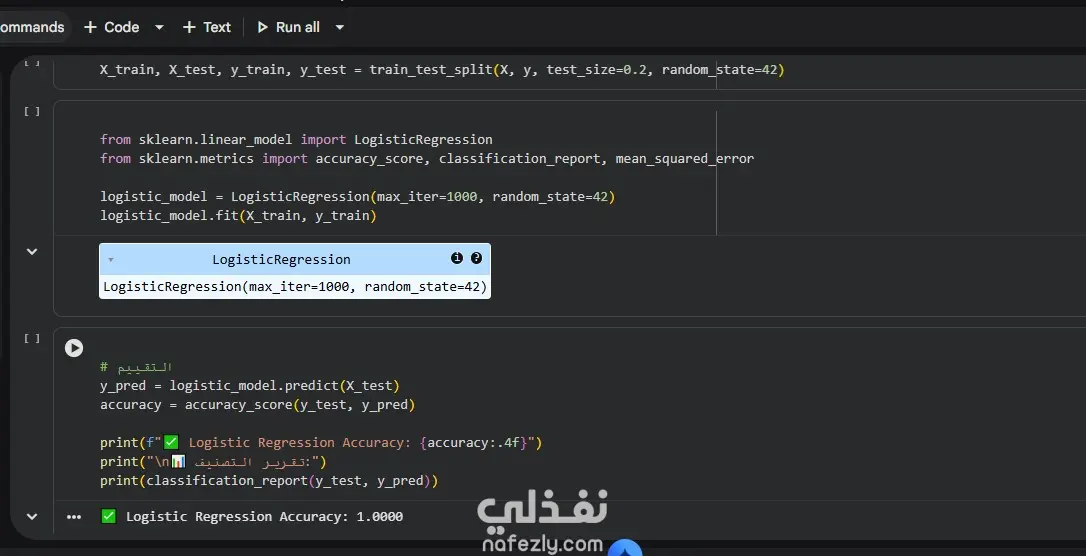Click output text 'Logistic Regression Accuracy: 1.0000'
The height and width of the screenshot is (556, 1086).
pyautogui.click(x=265, y=517)
